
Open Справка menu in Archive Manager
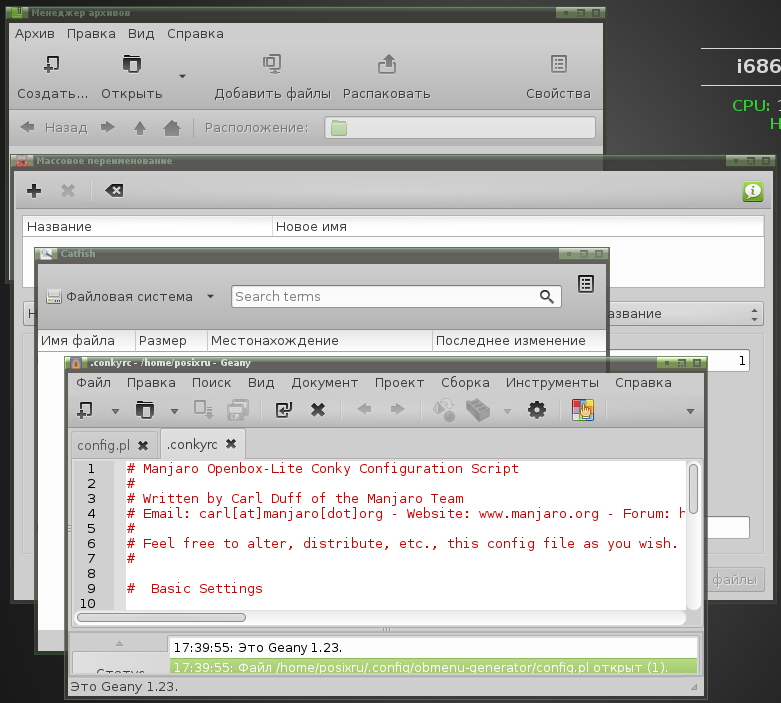(x=195, y=34)
